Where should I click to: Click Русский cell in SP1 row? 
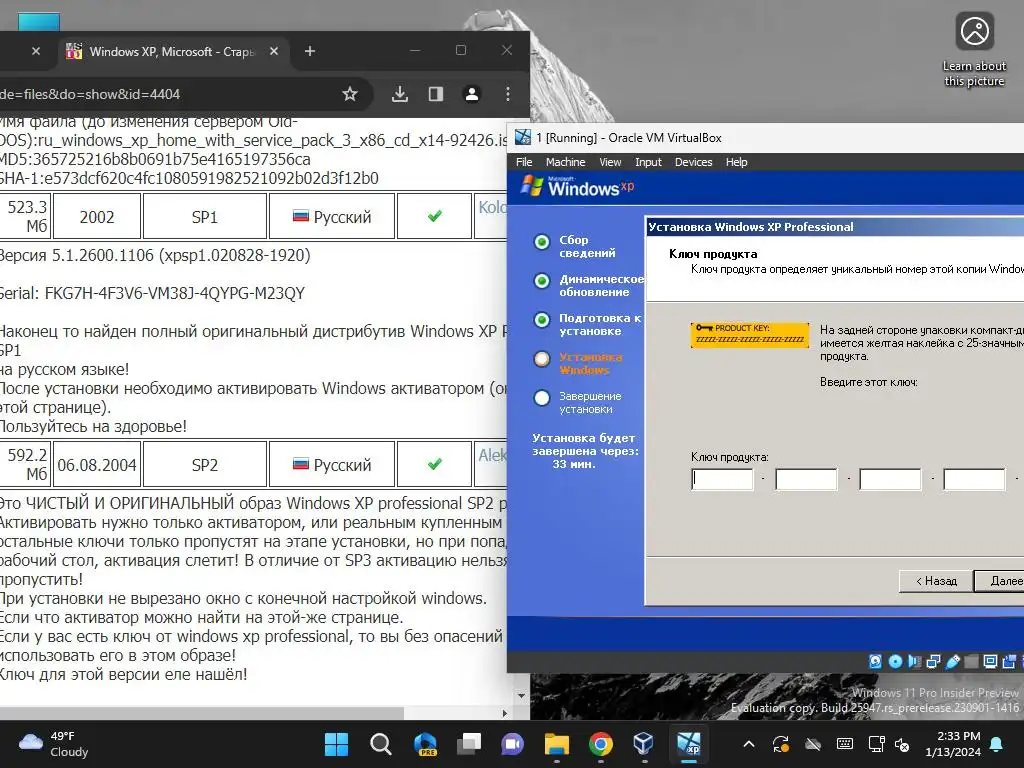click(x=332, y=216)
